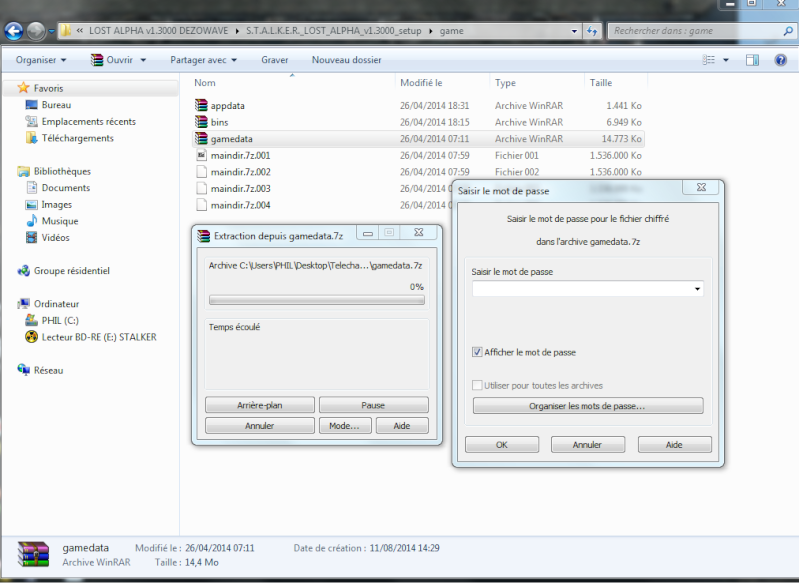Check Utiliser pour toutes les archives
The width and height of the screenshot is (799, 583).
point(477,385)
